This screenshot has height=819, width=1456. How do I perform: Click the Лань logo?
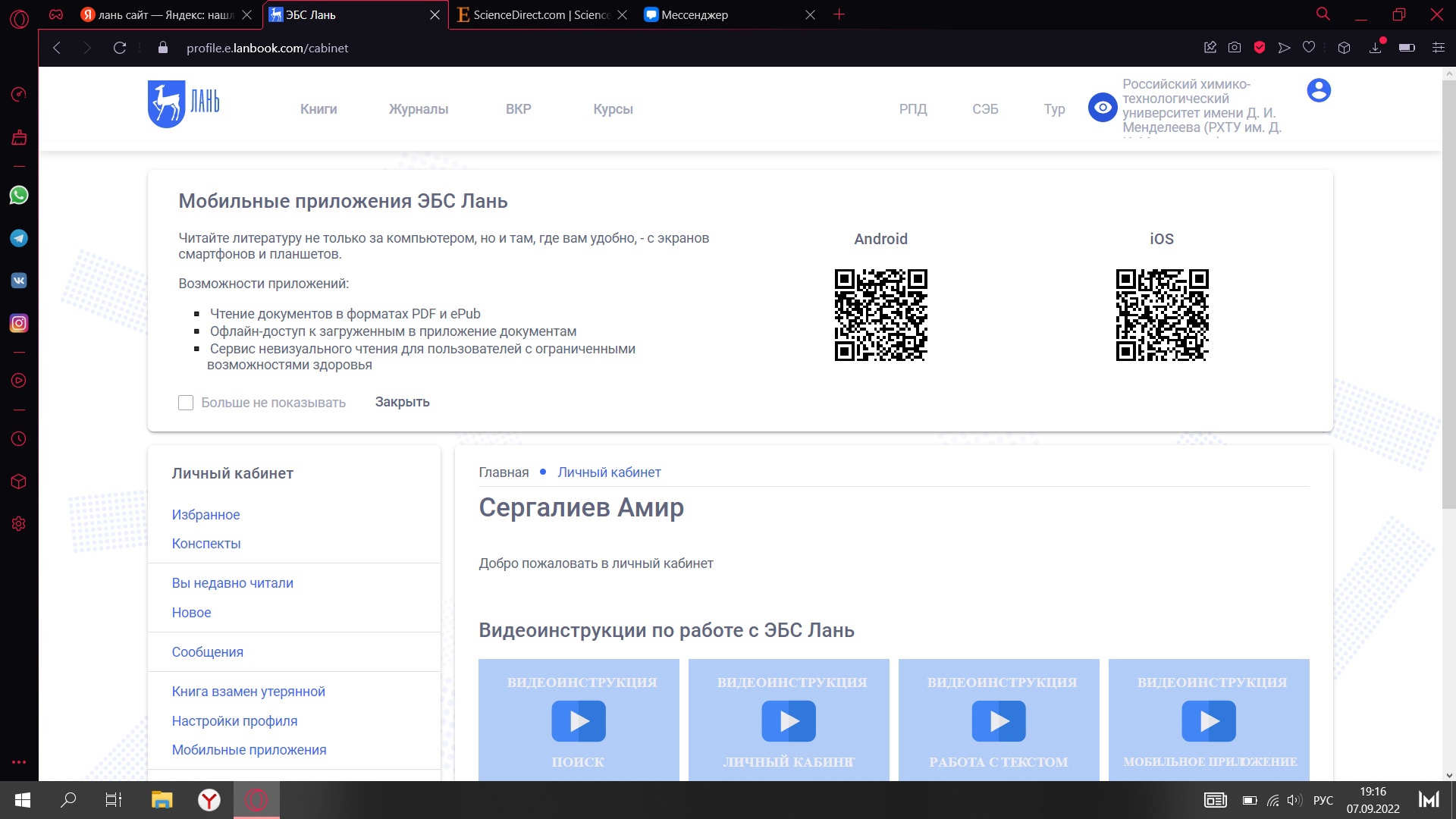[x=184, y=104]
